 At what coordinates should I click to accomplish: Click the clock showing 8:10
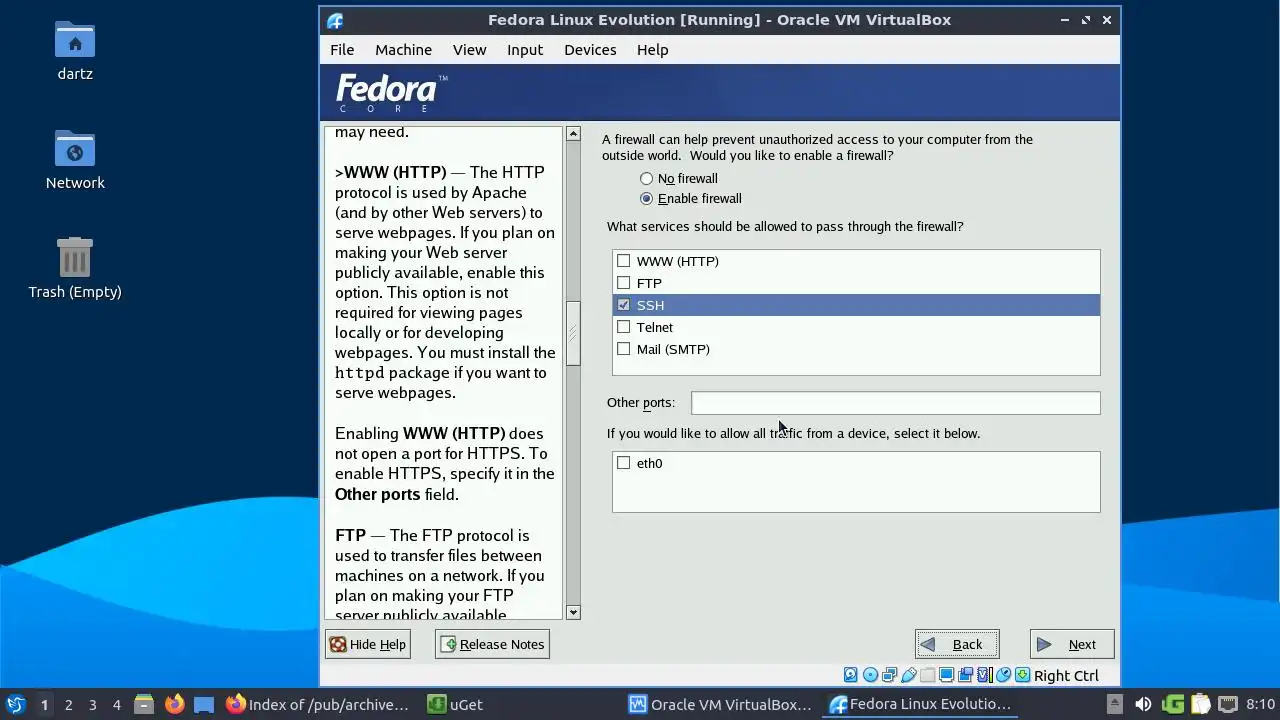[x=1260, y=704]
